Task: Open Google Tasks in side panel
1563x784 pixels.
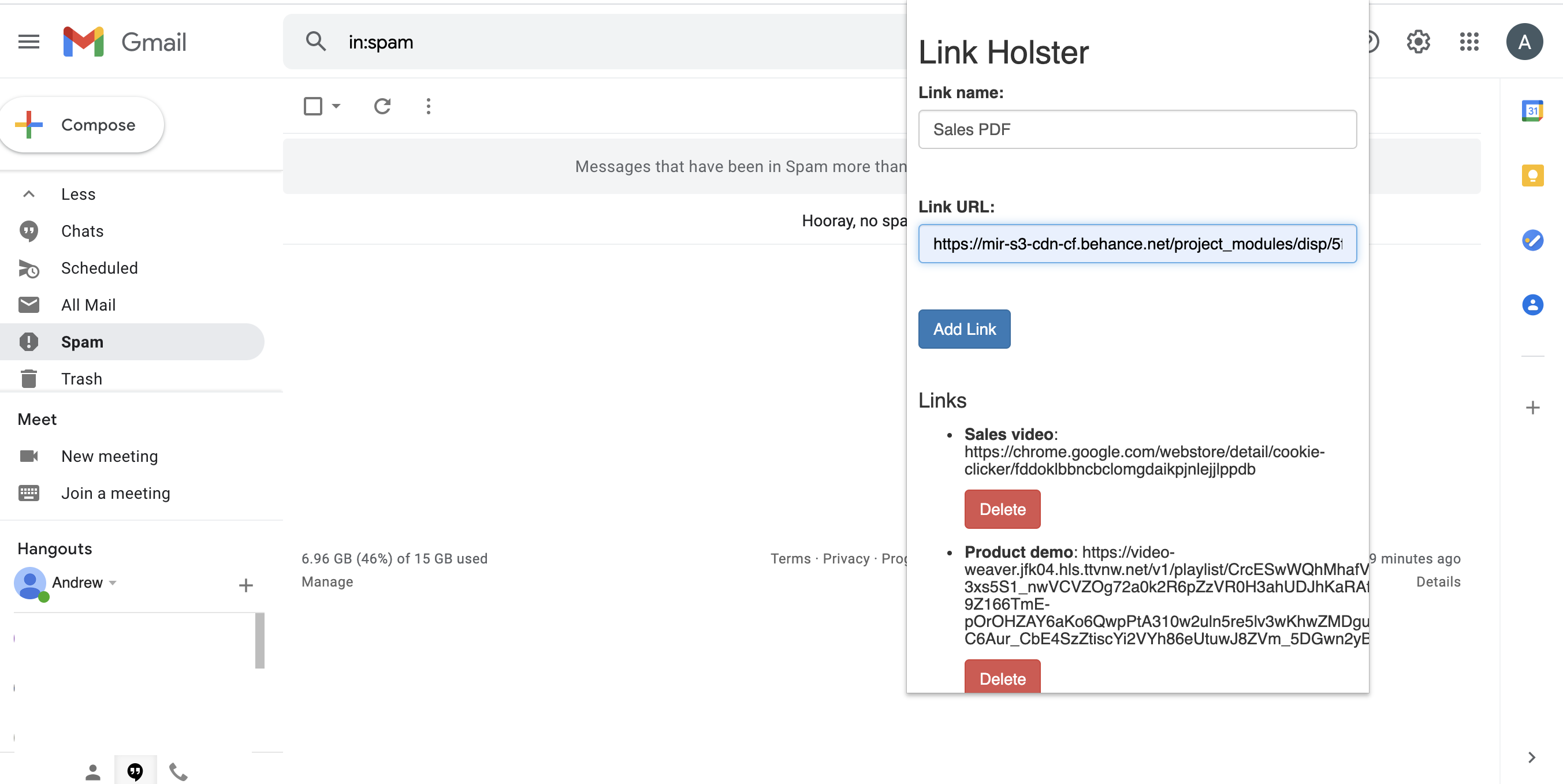Action: (1532, 240)
